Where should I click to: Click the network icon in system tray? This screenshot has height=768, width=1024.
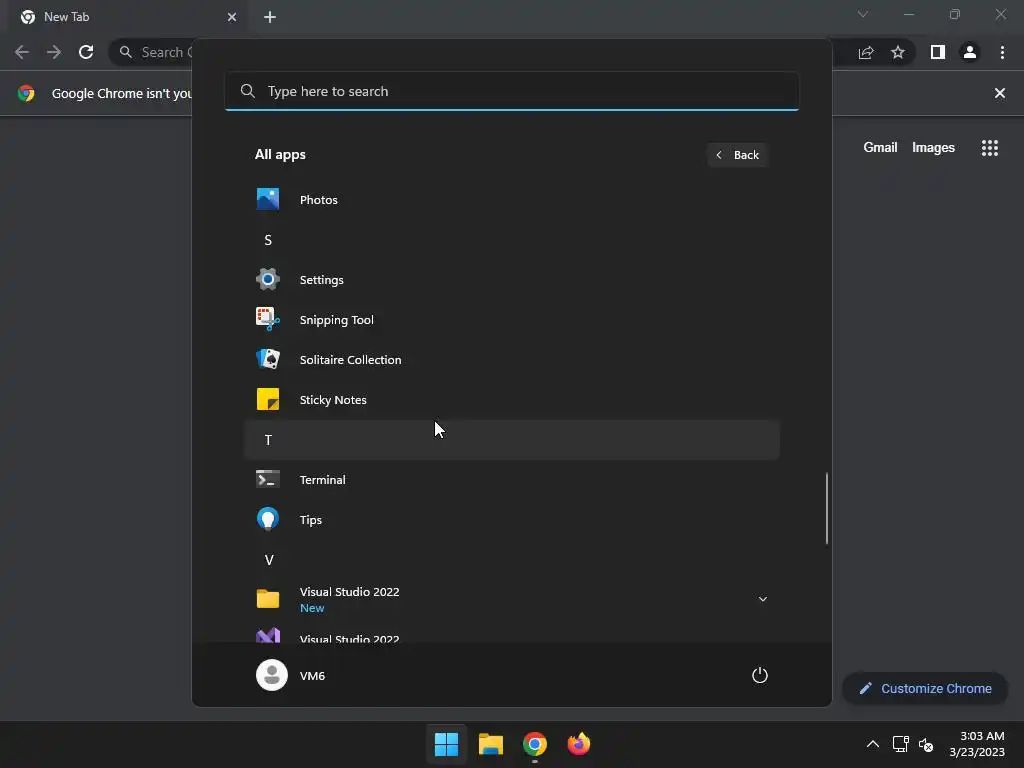pos(901,744)
